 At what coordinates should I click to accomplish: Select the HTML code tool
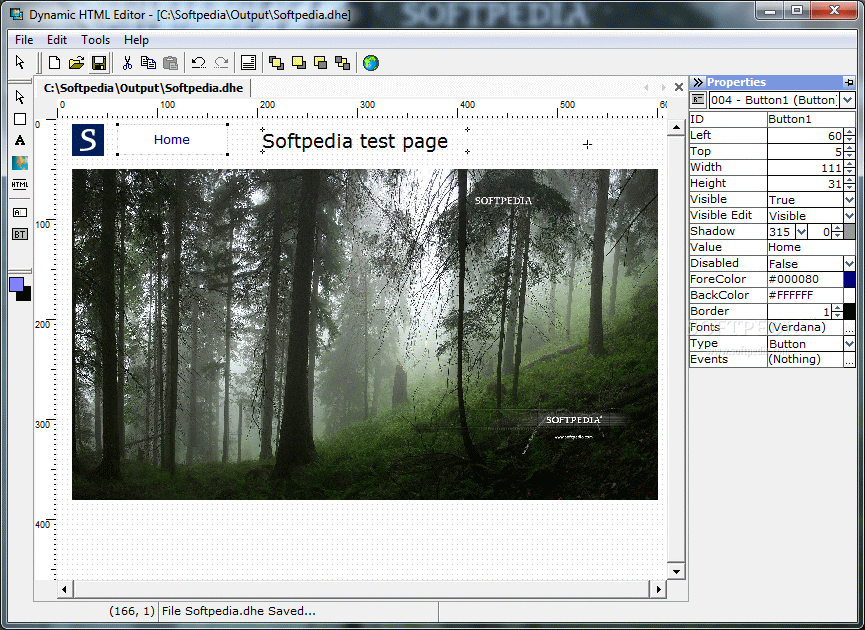tap(20, 185)
